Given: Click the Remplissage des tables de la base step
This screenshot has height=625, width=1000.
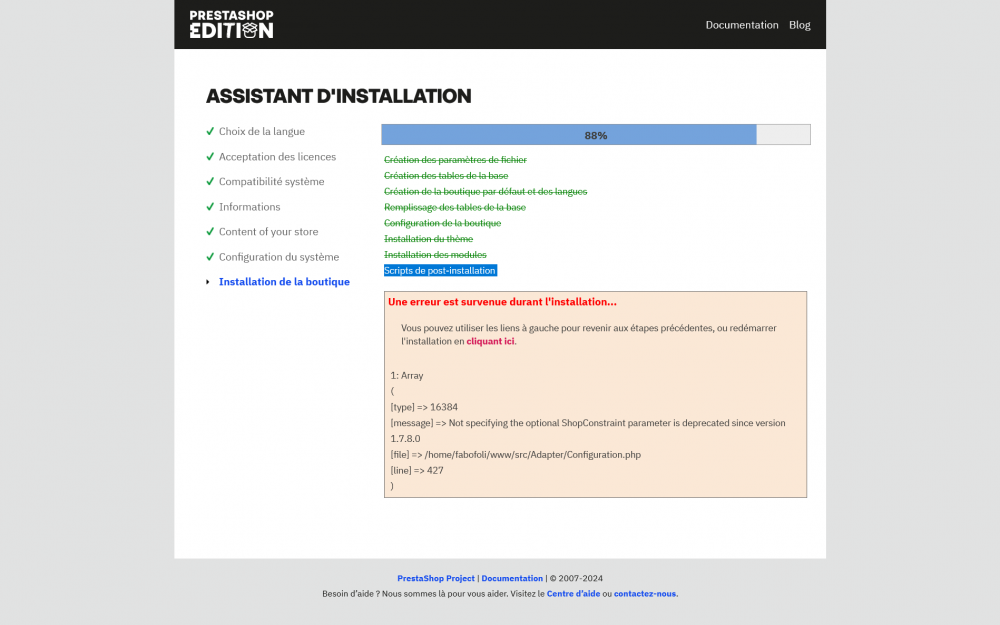Looking at the screenshot, I should click(x=455, y=207).
